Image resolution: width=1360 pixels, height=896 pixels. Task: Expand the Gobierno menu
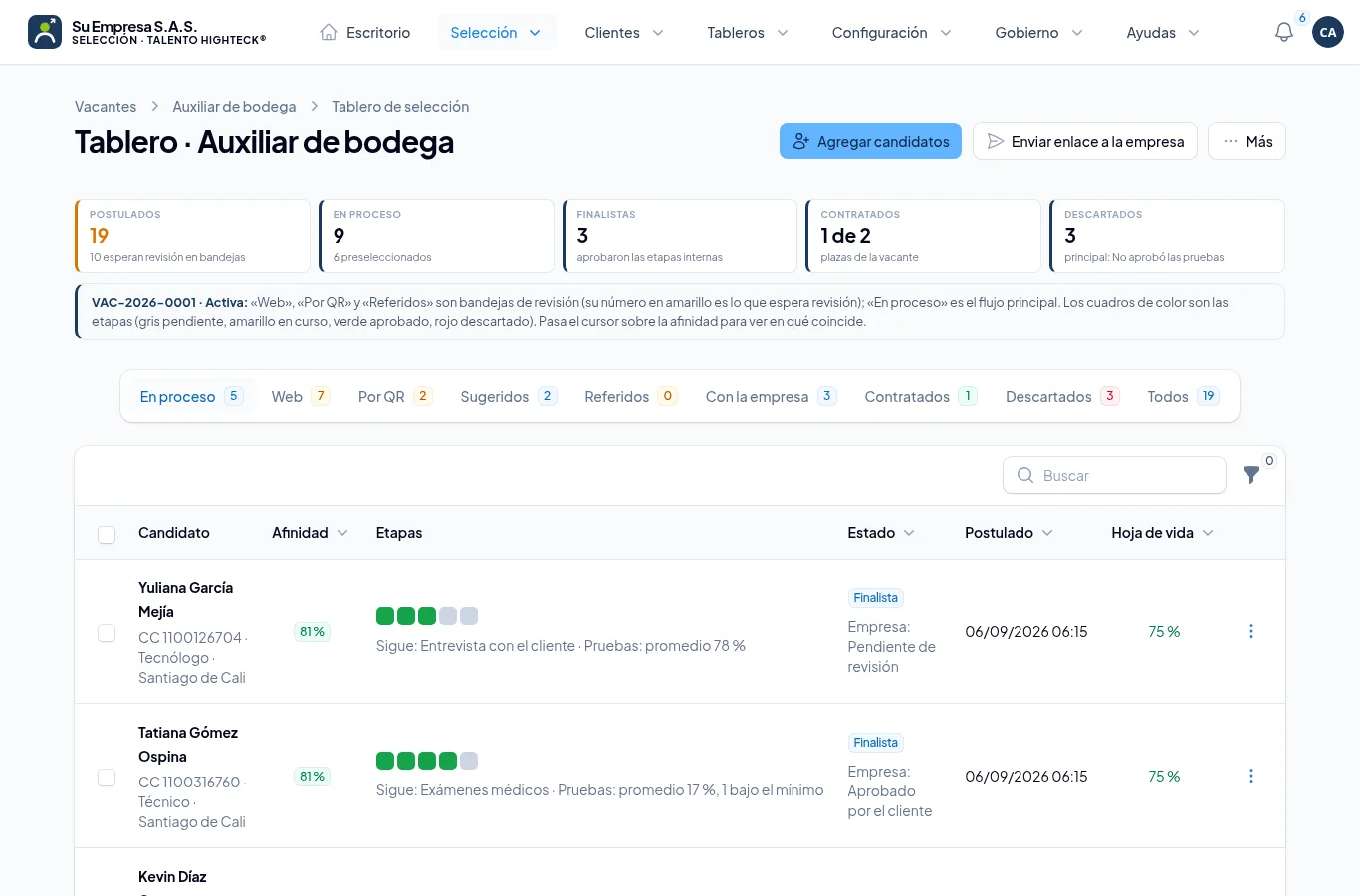pyautogui.click(x=1038, y=32)
